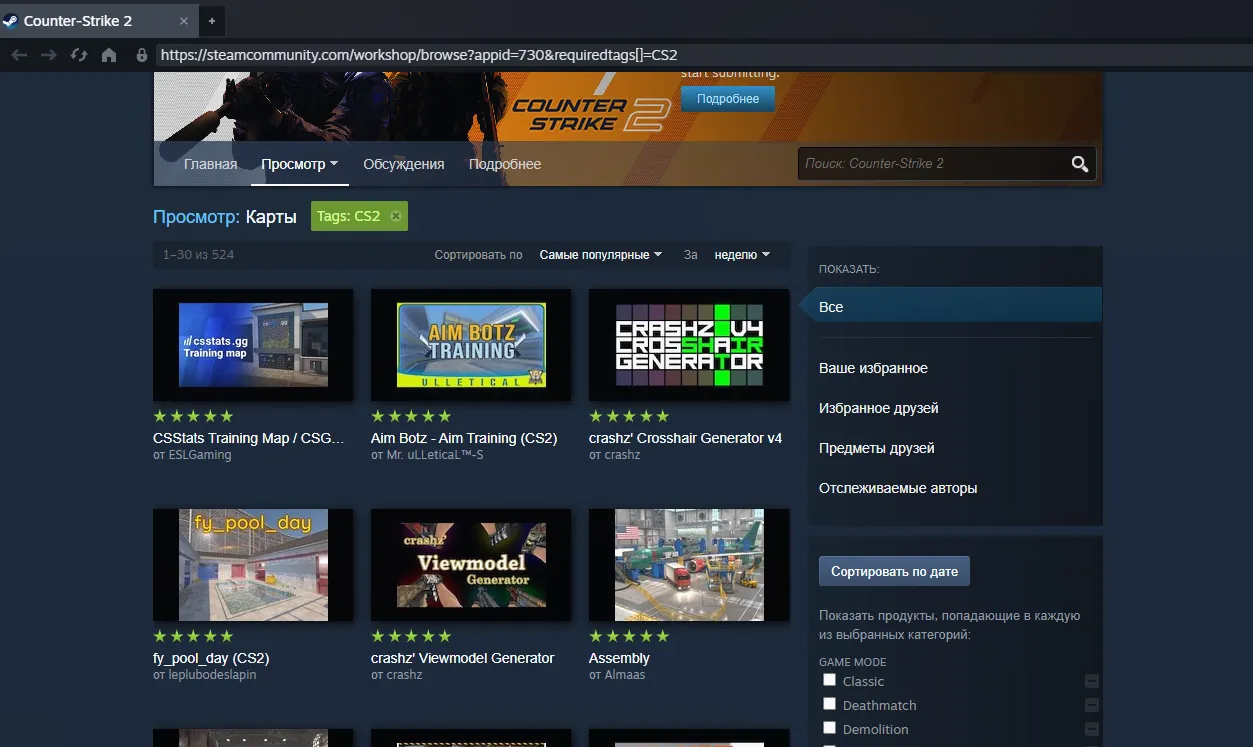Open crashz' Viewmodel Generator title link
The height and width of the screenshot is (747, 1253).
pos(462,658)
